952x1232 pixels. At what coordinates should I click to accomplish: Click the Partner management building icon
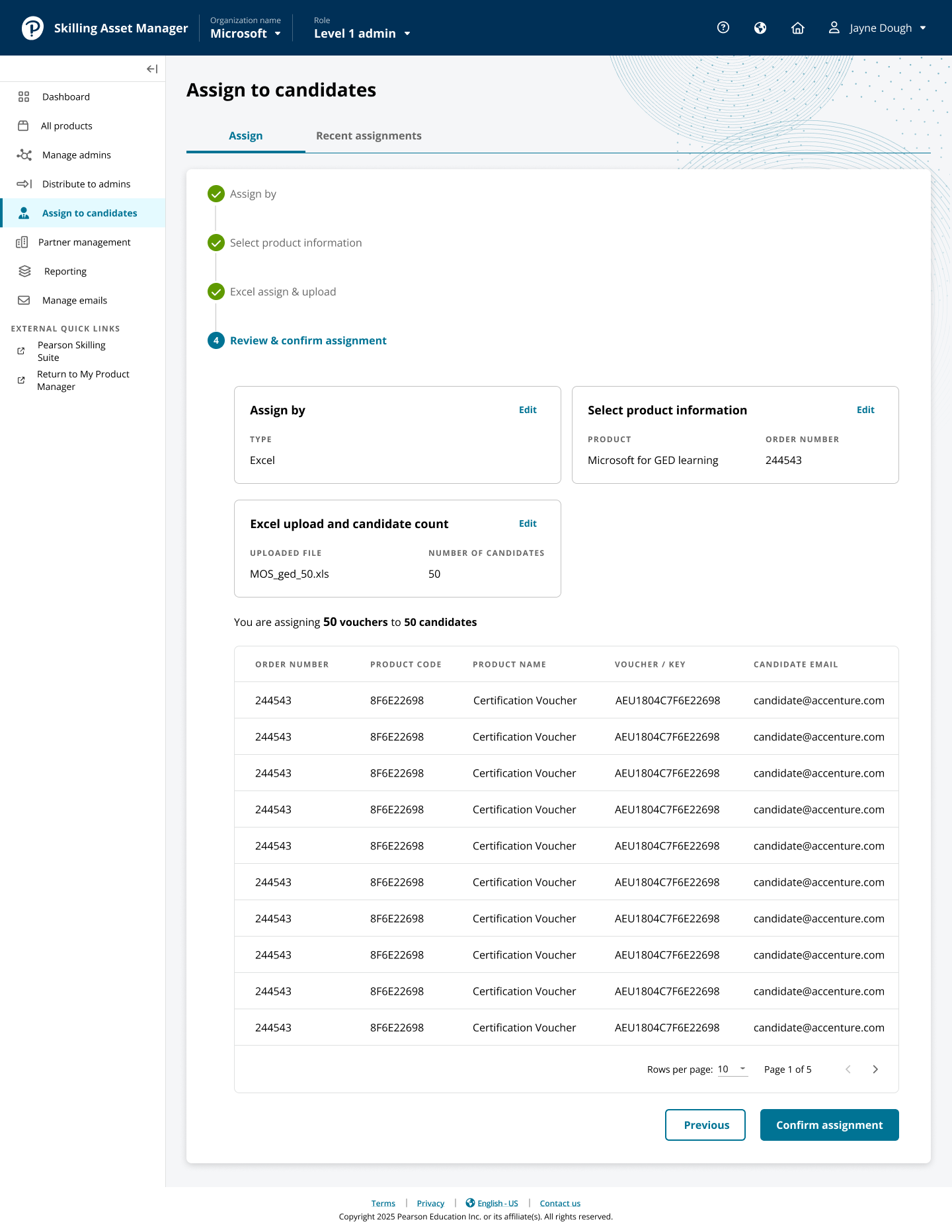[x=22, y=242]
